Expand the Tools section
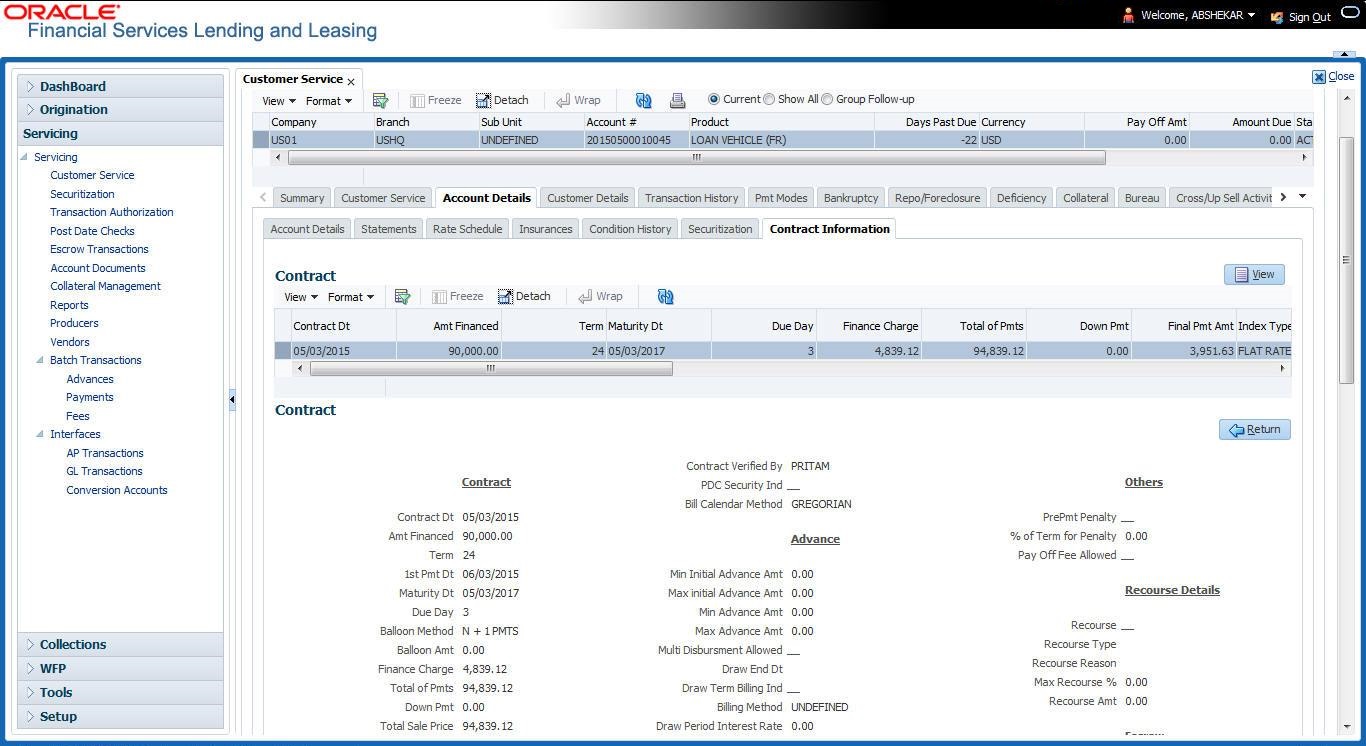Viewport: 1366px width, 746px height. click(120, 692)
